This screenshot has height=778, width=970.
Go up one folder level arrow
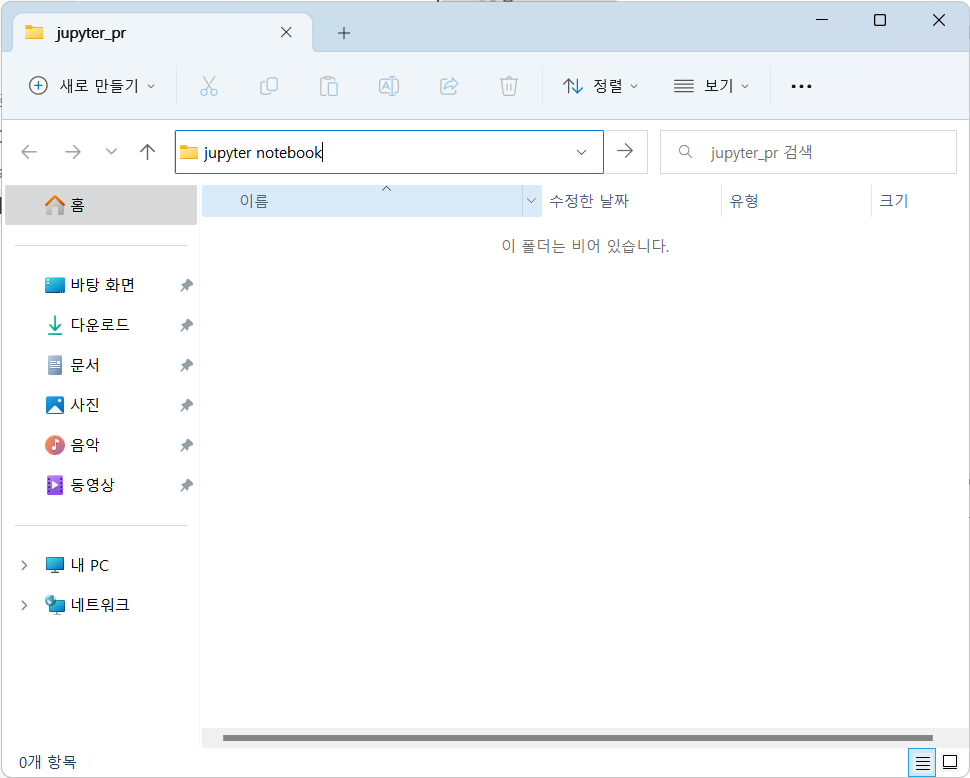[148, 152]
